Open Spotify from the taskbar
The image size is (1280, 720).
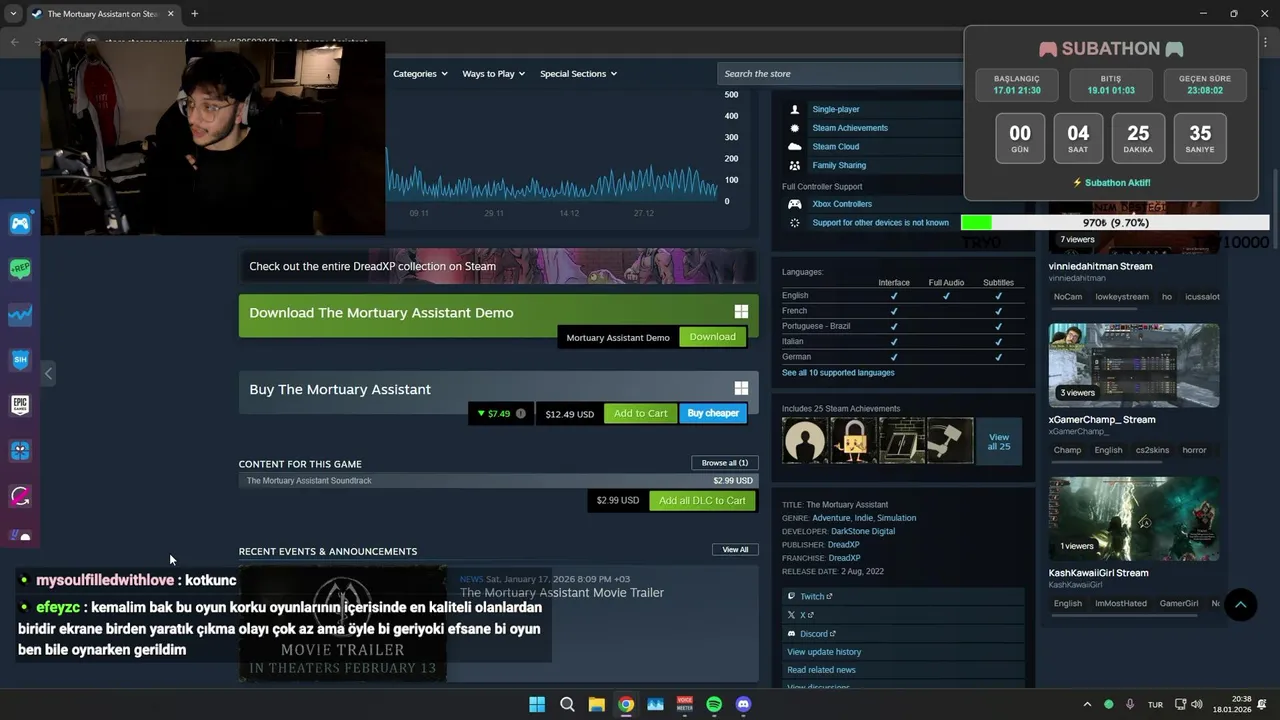(x=714, y=704)
